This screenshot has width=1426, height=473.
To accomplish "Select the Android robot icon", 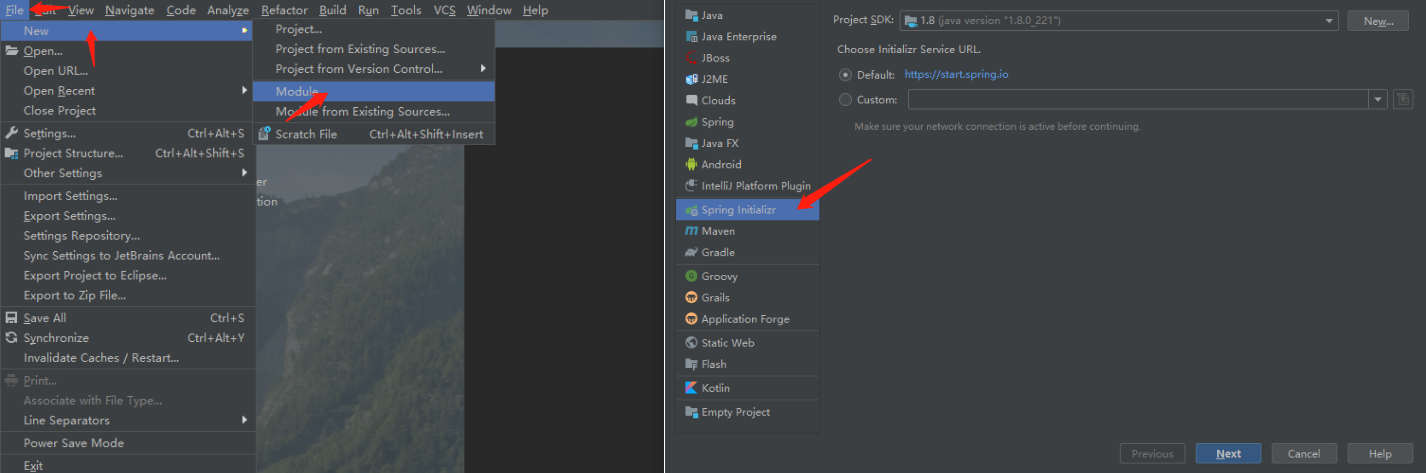I will click(691, 164).
